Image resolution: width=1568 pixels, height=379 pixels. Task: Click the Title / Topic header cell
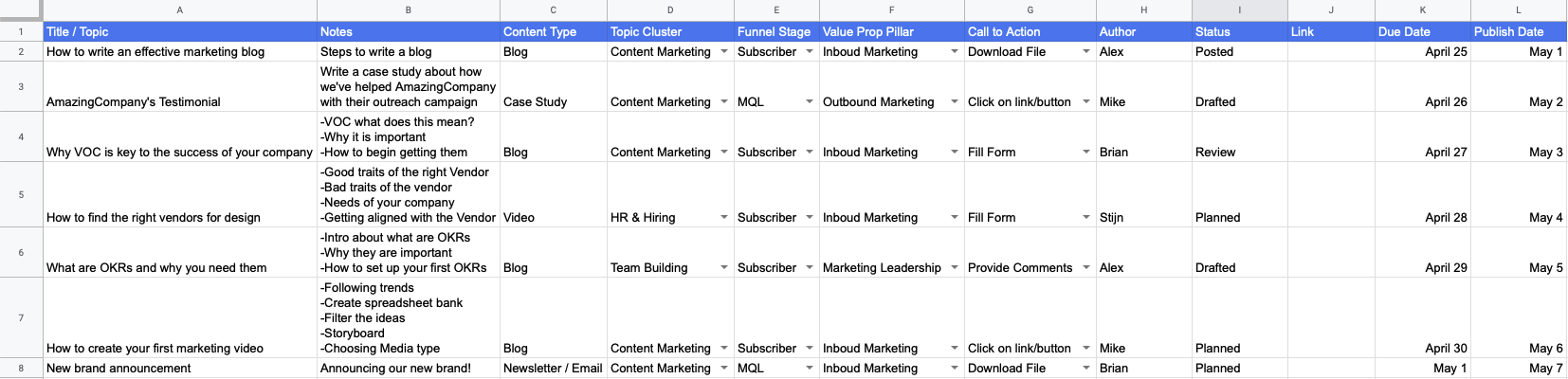(x=180, y=32)
